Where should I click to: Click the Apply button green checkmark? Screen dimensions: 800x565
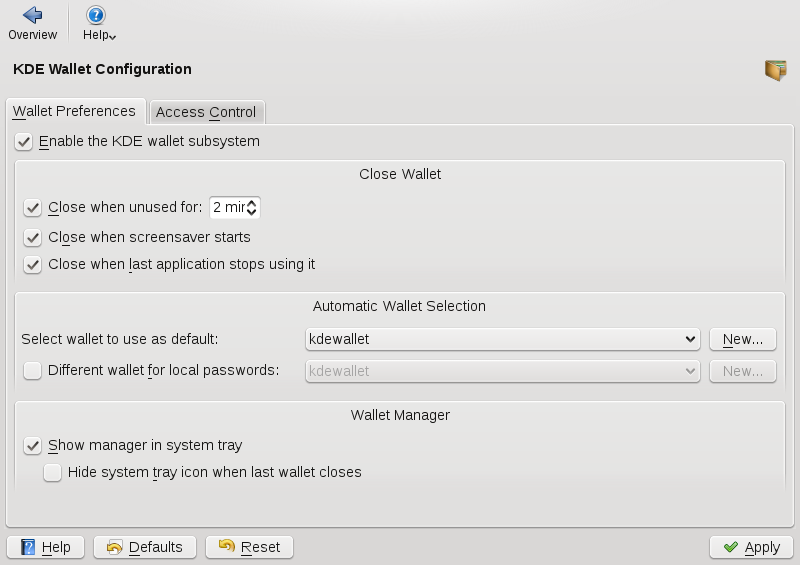pyautogui.click(x=731, y=547)
